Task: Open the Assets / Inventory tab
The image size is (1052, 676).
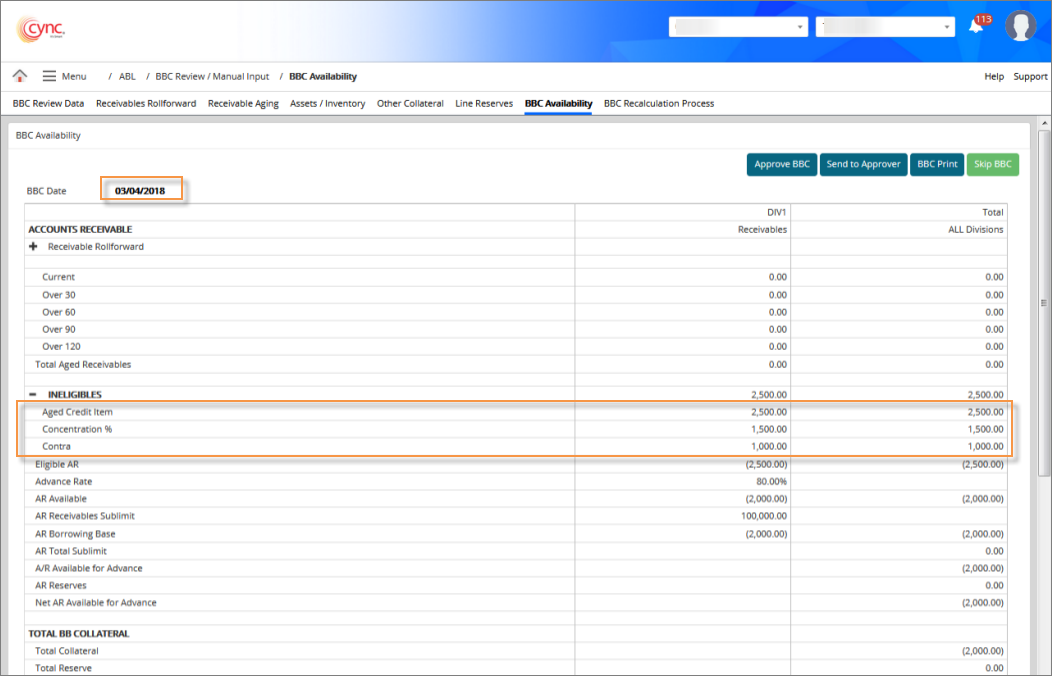Action: [x=327, y=103]
